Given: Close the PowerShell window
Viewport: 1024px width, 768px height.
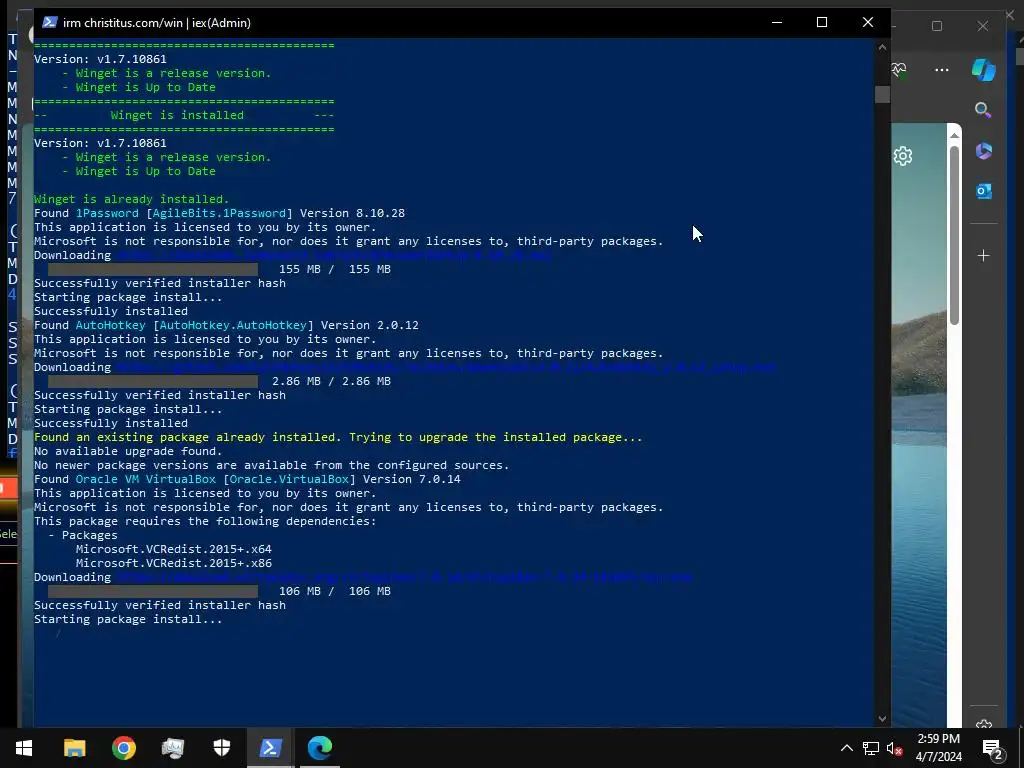Looking at the screenshot, I should (x=867, y=22).
